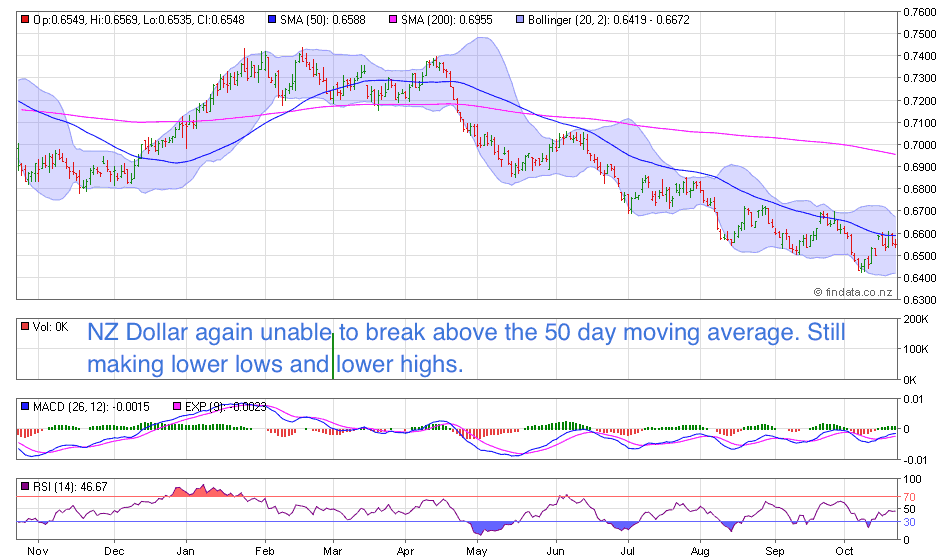Select the 'Vol: 0K' panel label

[x=51, y=327]
